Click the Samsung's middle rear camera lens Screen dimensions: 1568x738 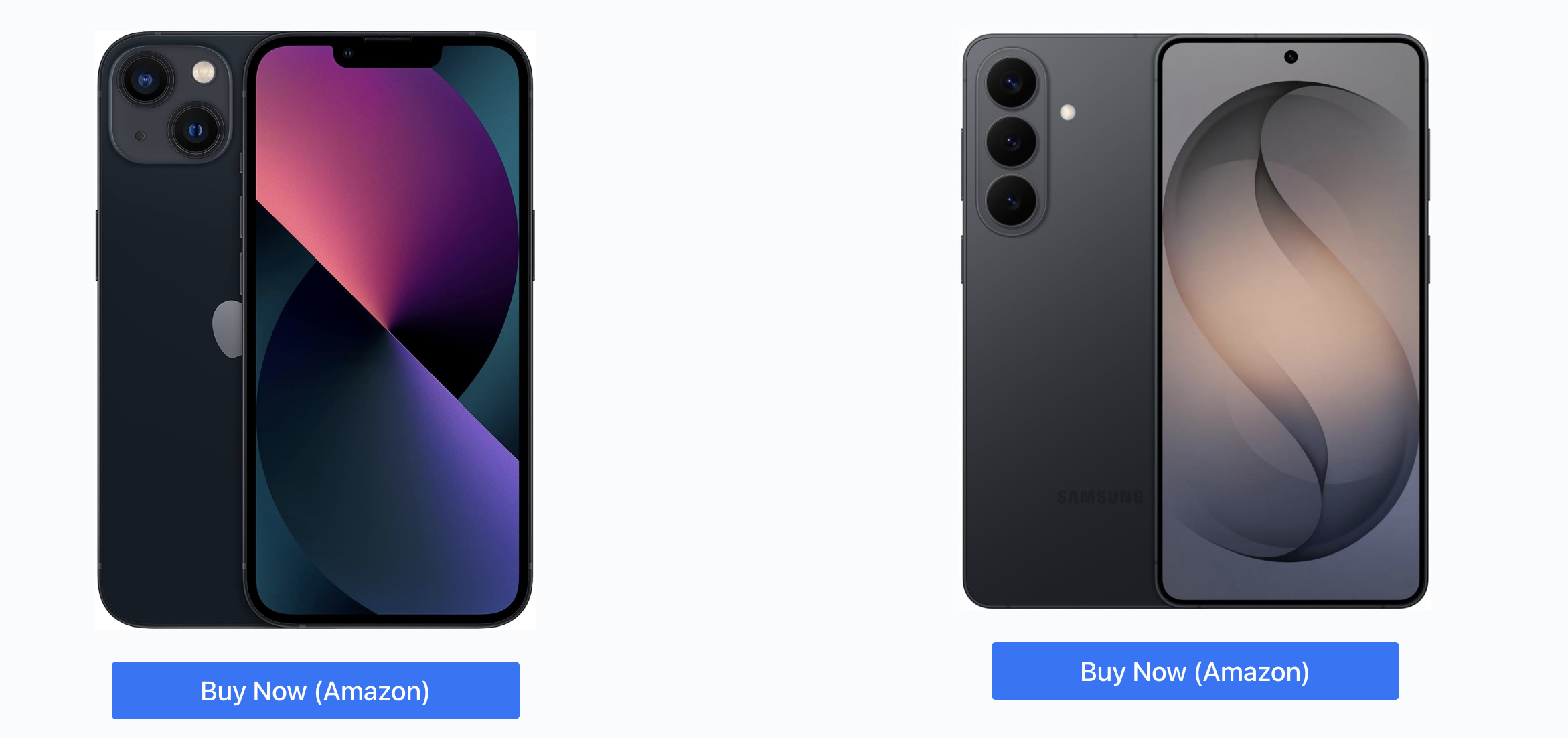1011,142
